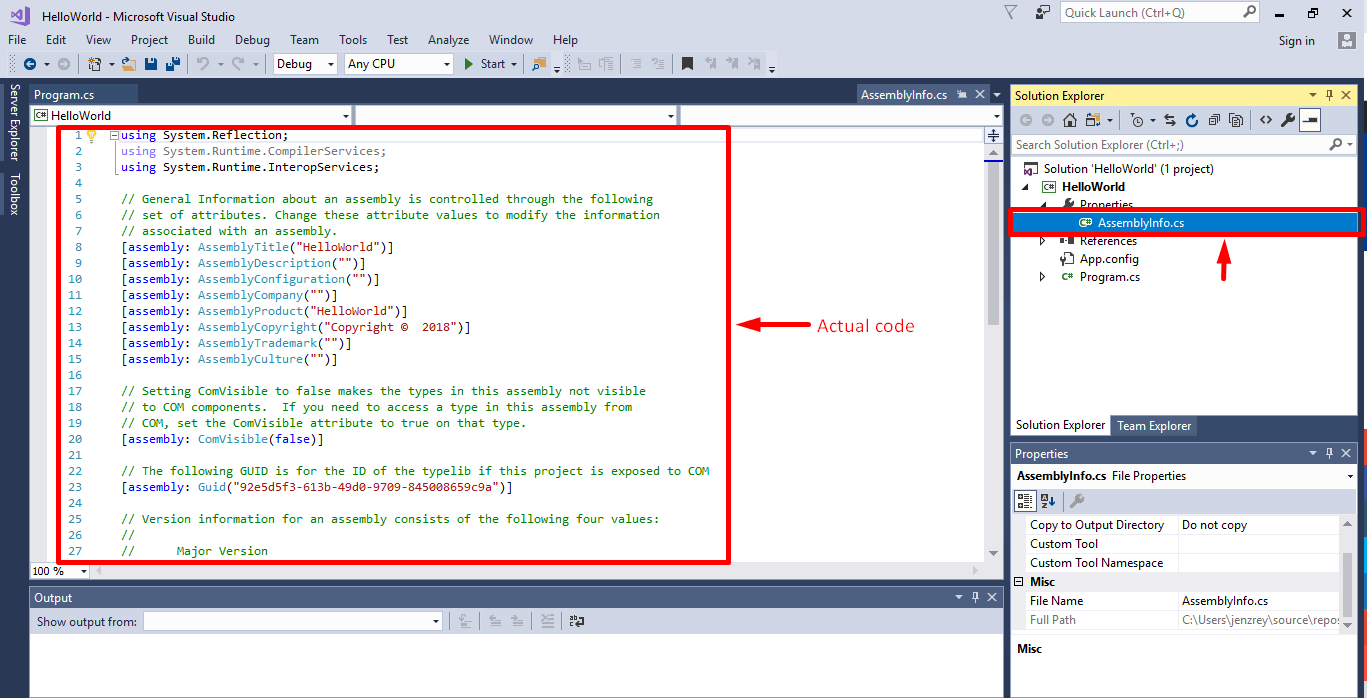Screen dimensions: 1367x698
Task: Open the File menu
Action: pos(17,40)
